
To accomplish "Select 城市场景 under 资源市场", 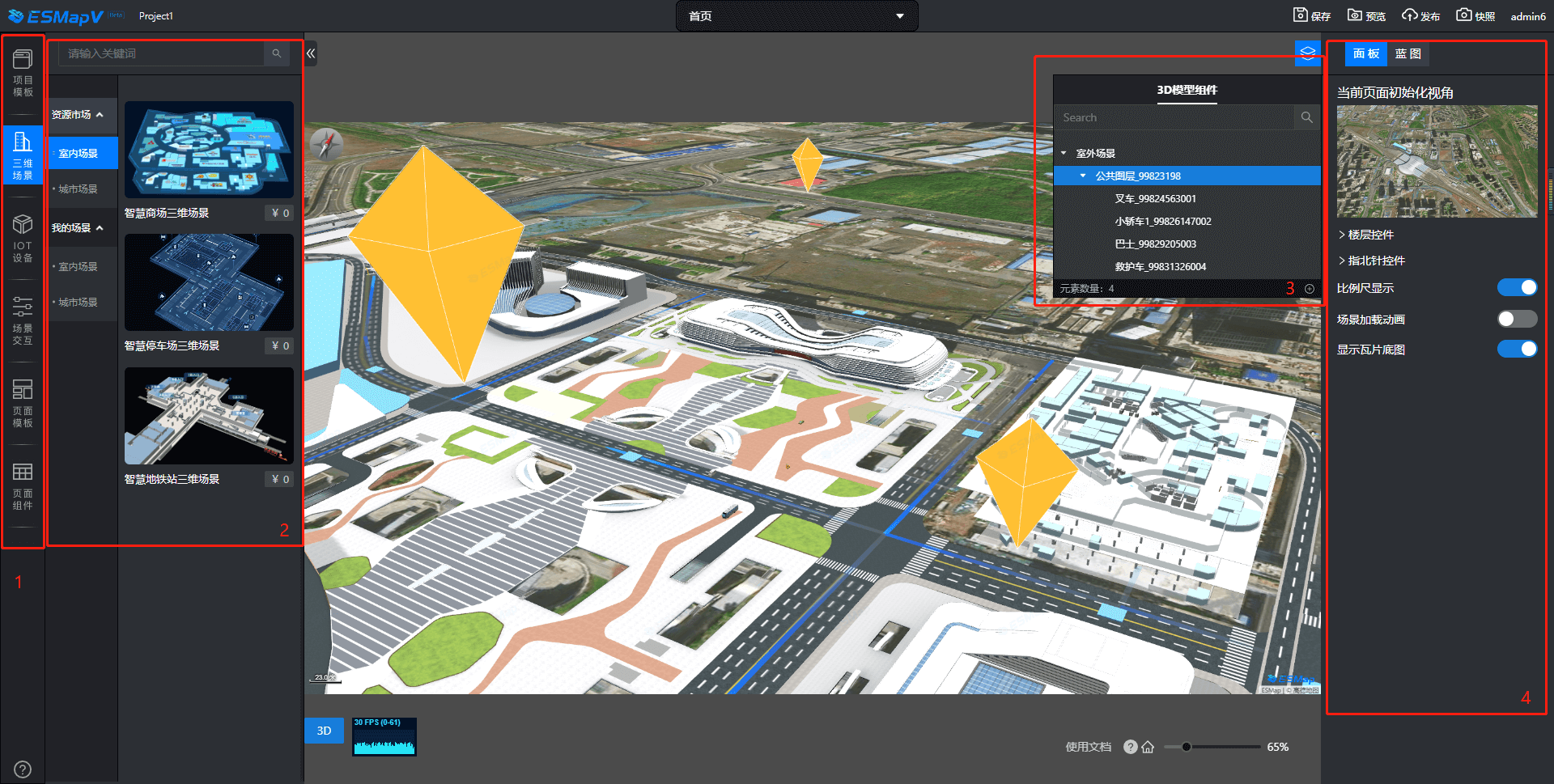I will 78,189.
